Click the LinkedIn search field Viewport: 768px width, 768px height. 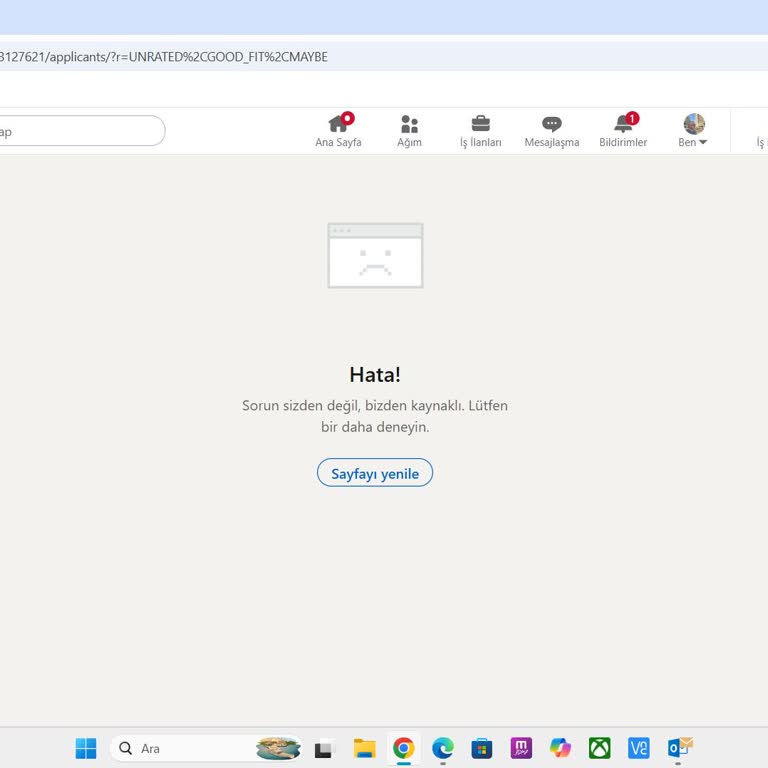pos(81,131)
